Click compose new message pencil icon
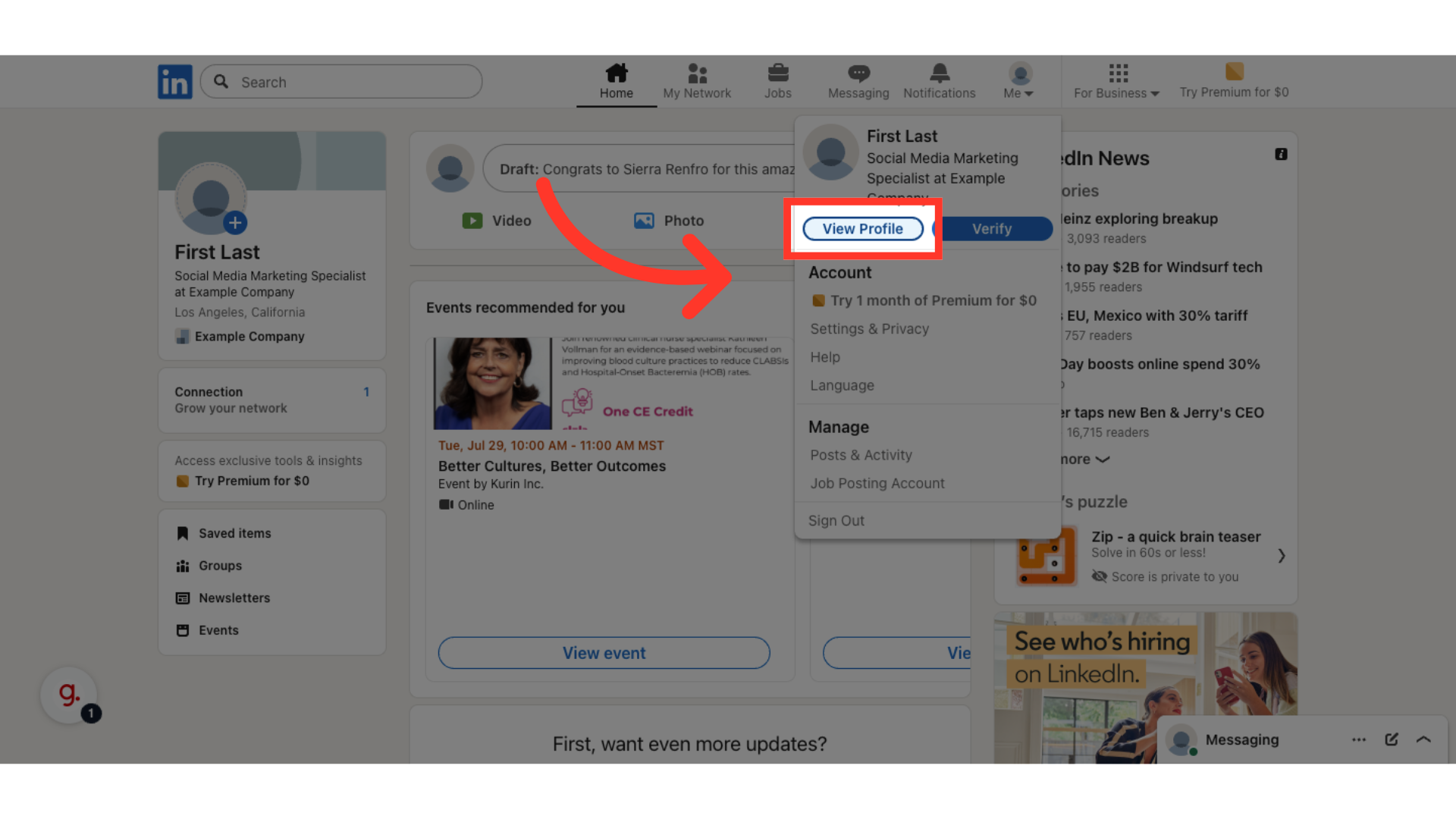Viewport: 1456px width, 819px height. tap(1392, 739)
